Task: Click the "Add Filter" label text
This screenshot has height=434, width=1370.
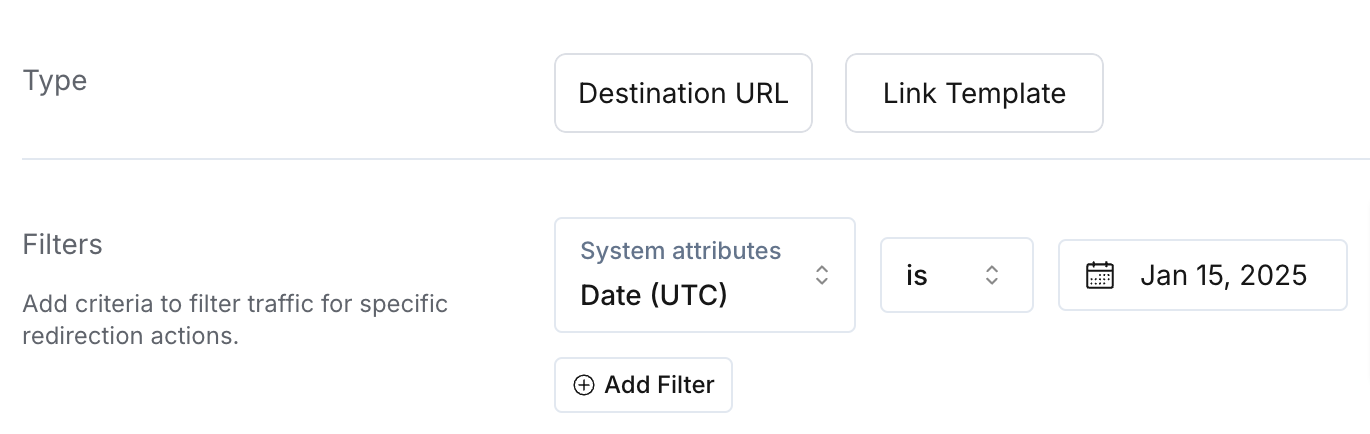Action: [x=659, y=385]
